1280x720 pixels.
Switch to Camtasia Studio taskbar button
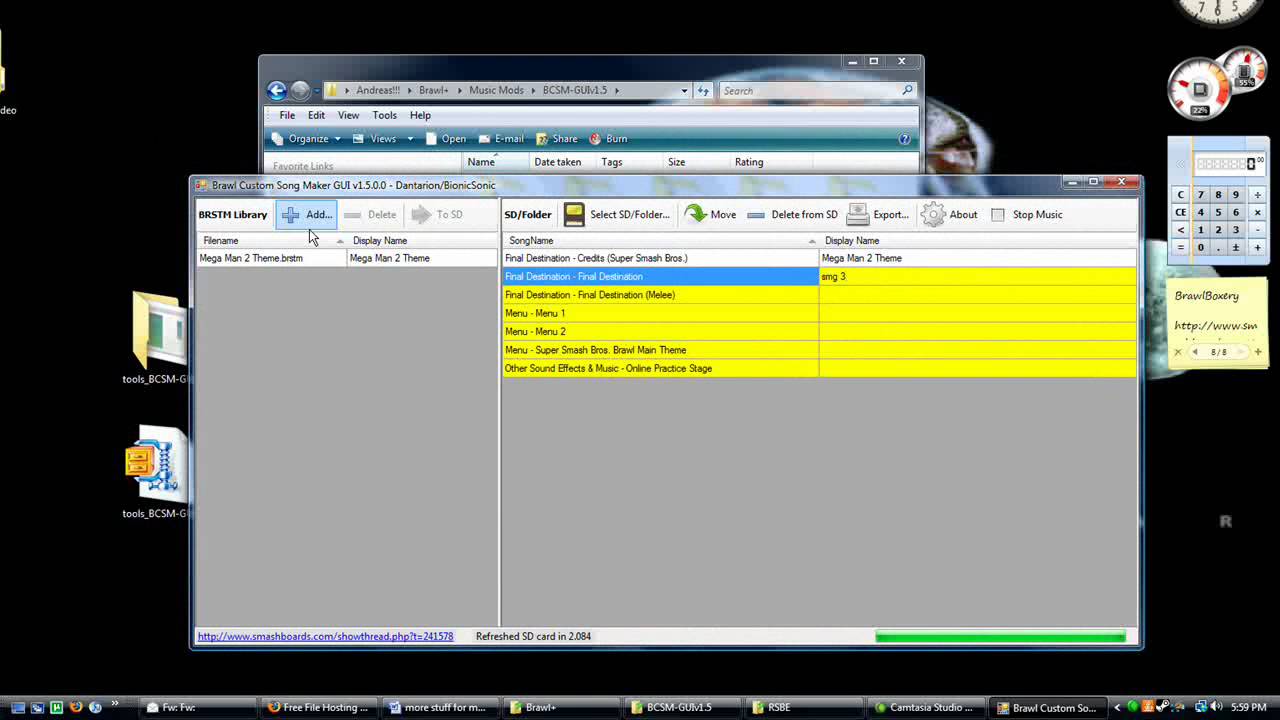(x=926, y=707)
